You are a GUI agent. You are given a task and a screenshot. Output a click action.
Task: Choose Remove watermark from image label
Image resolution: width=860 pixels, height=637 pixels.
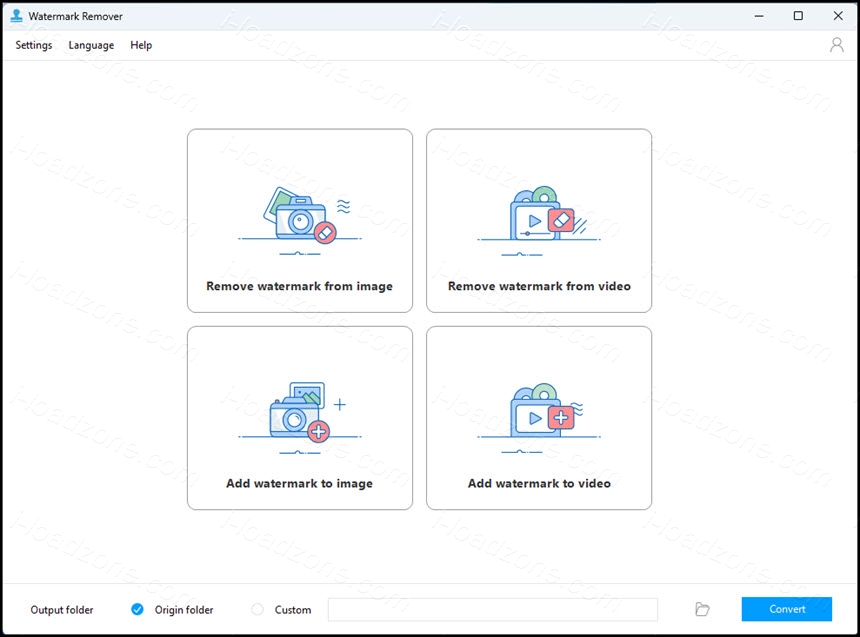tap(299, 286)
